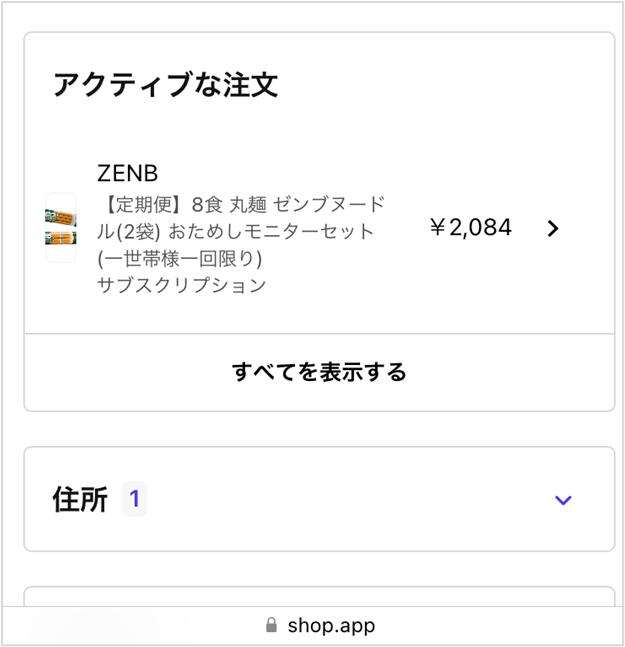Click the ZENB noodle product thumbnail
Screen dimensions: 625x647
(61, 227)
